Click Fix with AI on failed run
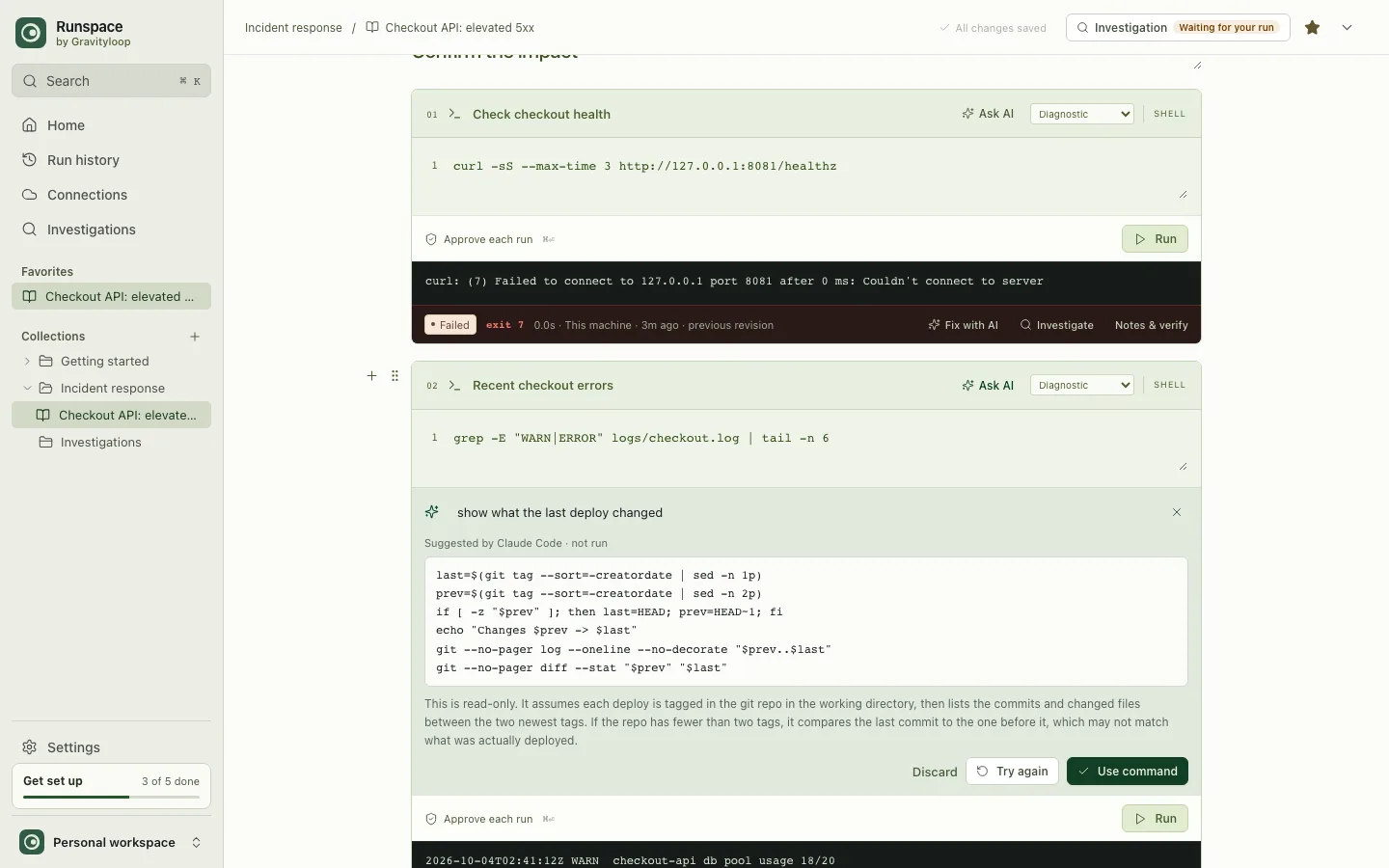The image size is (1389, 868). pyautogui.click(x=963, y=325)
